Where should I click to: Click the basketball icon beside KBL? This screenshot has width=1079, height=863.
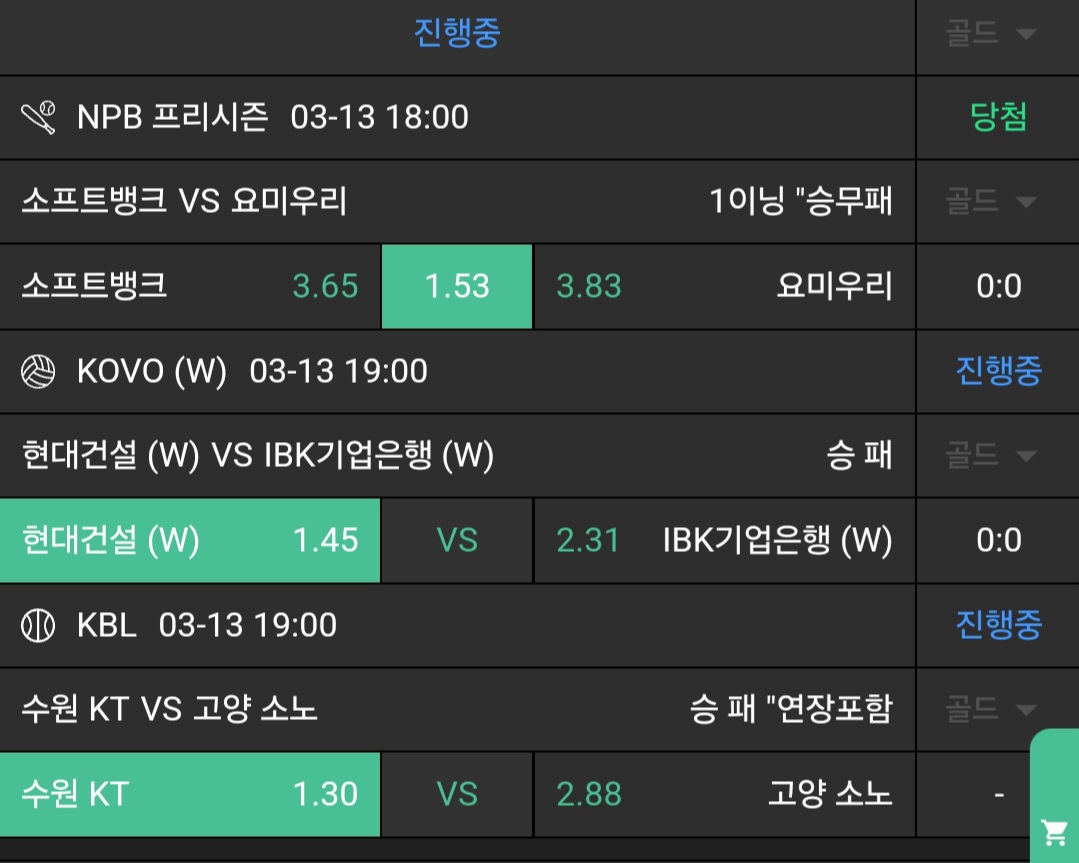click(x=39, y=626)
